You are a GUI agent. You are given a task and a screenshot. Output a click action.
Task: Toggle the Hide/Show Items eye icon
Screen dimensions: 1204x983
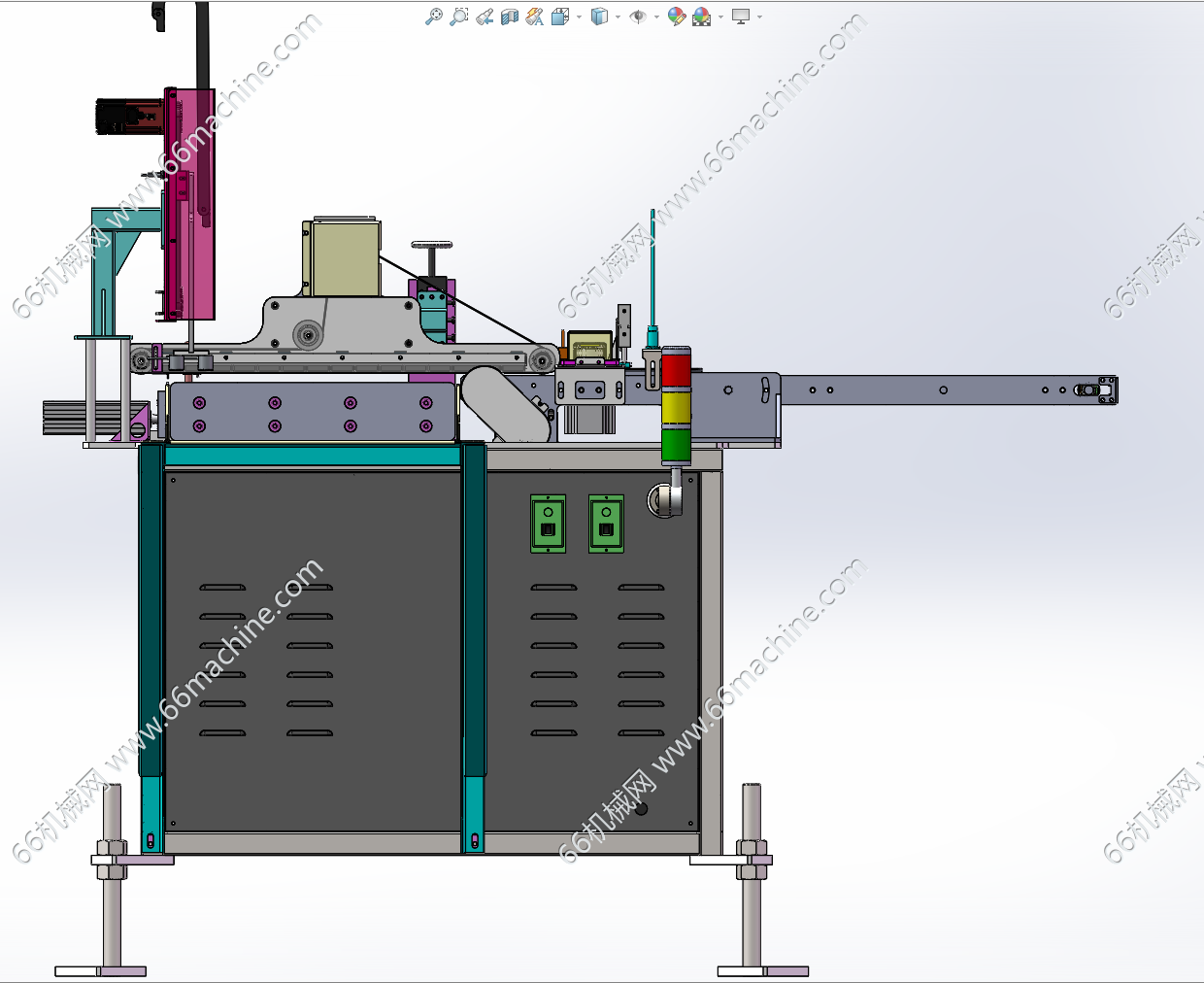(638, 17)
